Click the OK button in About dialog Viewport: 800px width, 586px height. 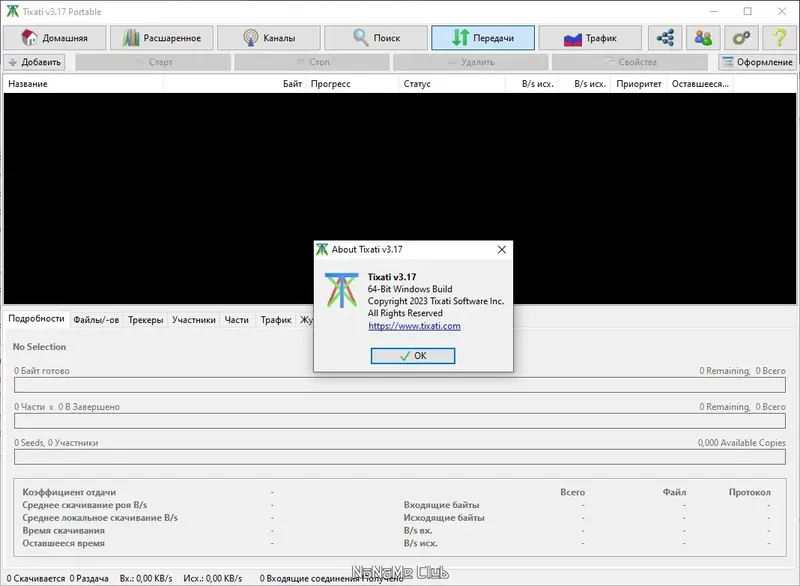[x=413, y=356]
